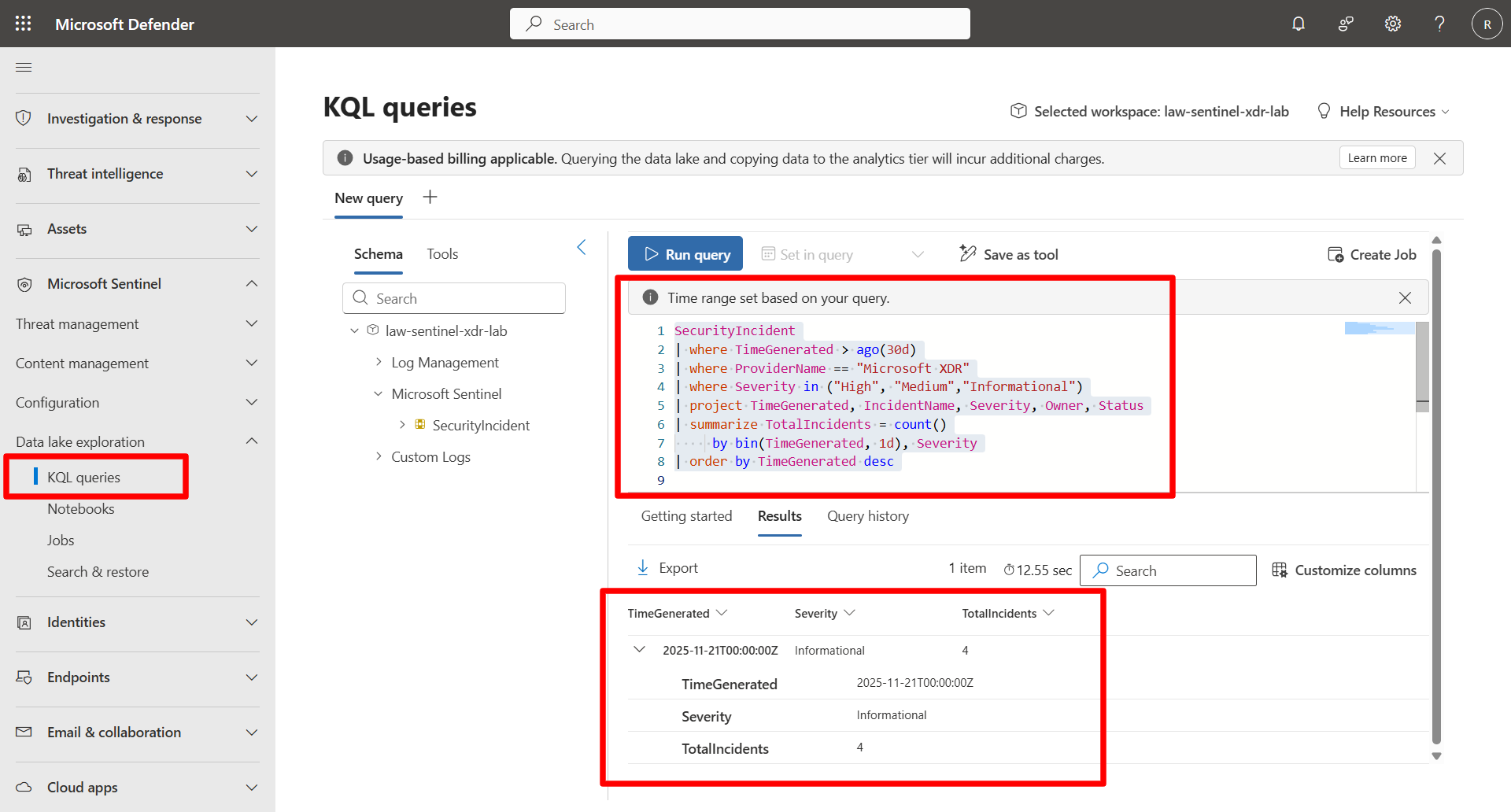Expand the Investigation & response section
This screenshot has height=812, width=1511.
(252, 118)
